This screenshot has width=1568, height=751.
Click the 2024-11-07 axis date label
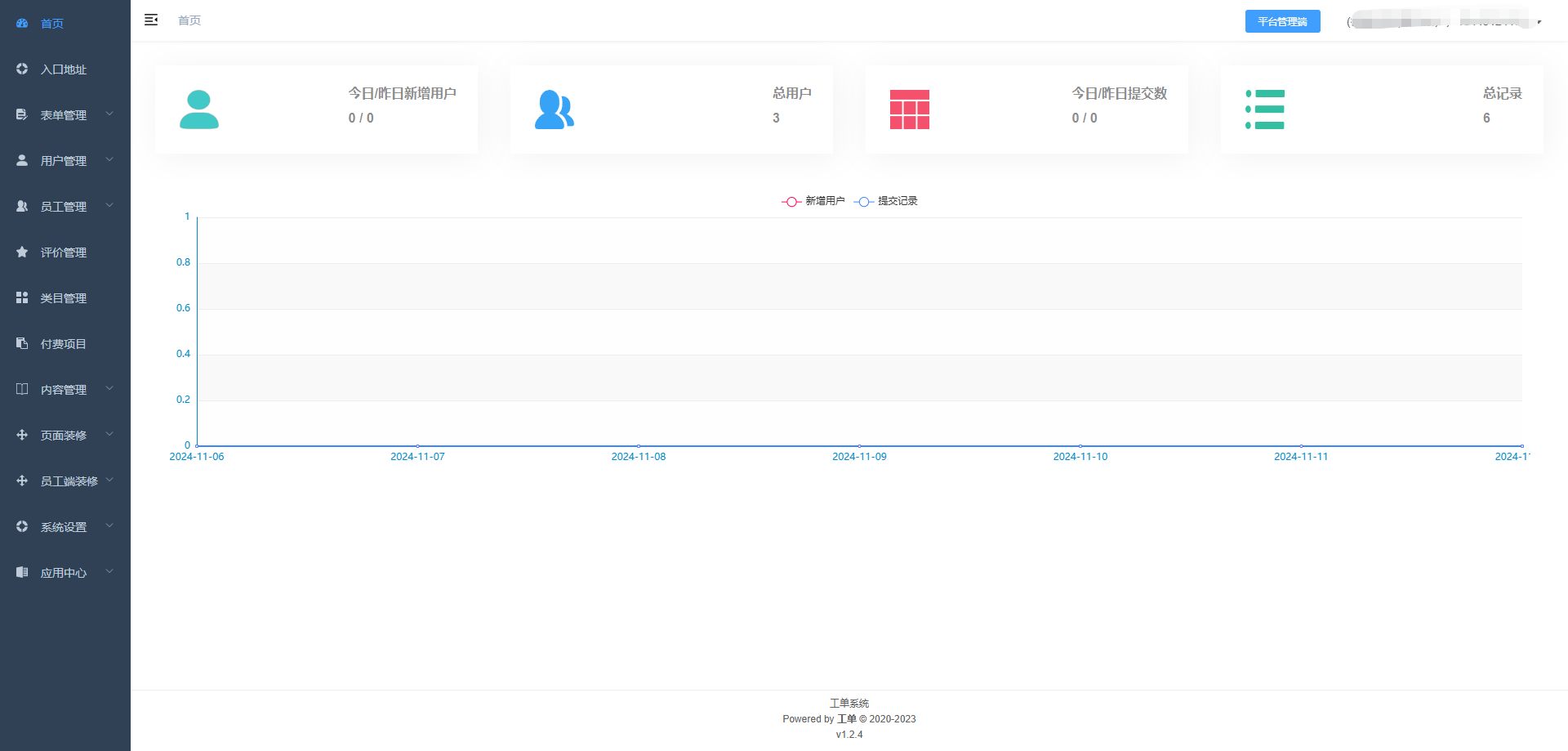(417, 457)
